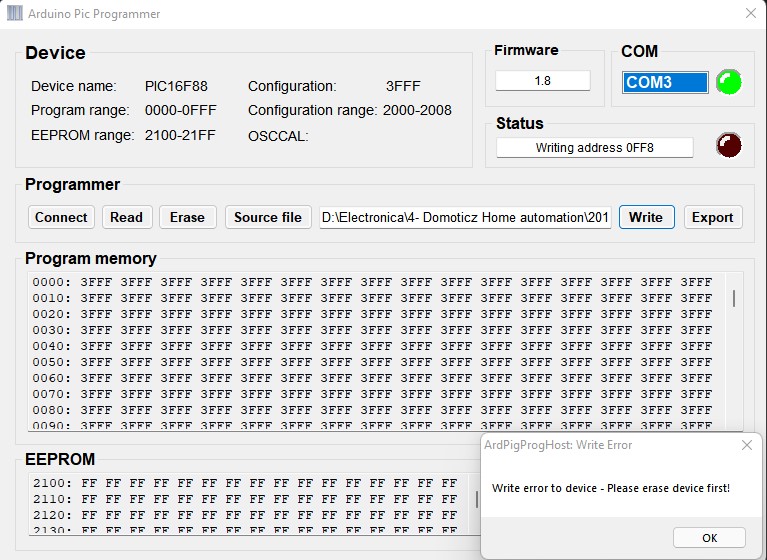Click the Write button

click(x=646, y=217)
